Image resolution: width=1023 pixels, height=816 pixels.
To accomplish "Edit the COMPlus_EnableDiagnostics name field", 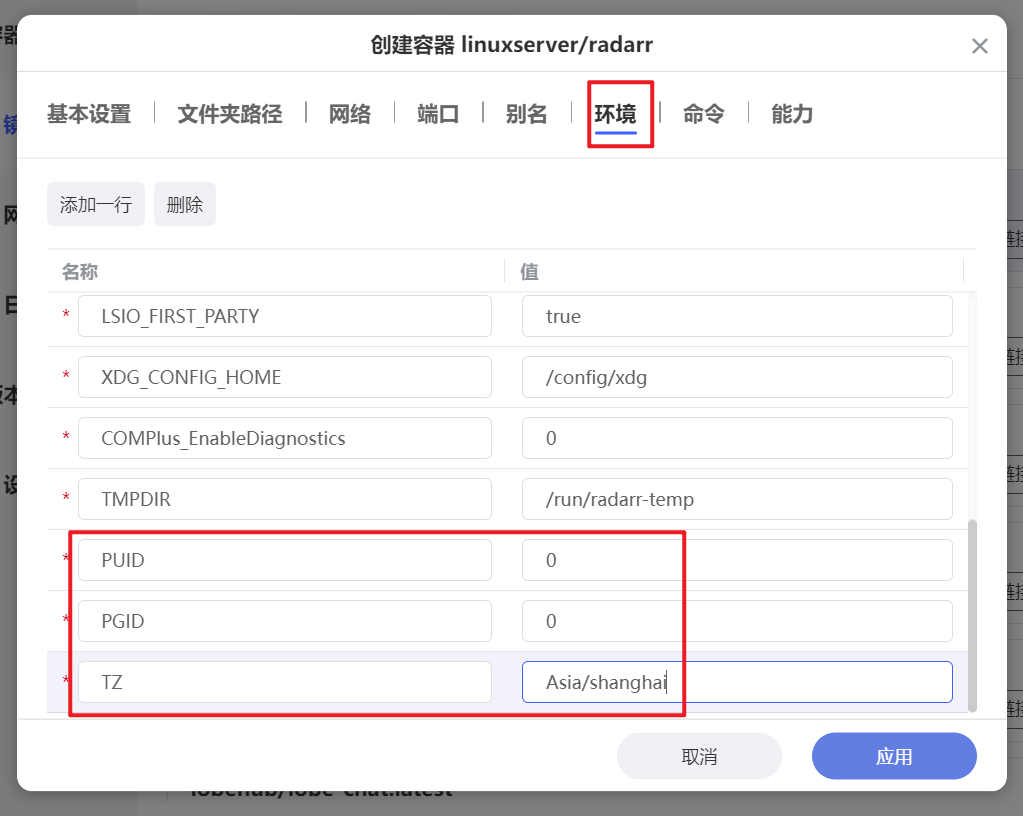I will 284,438.
